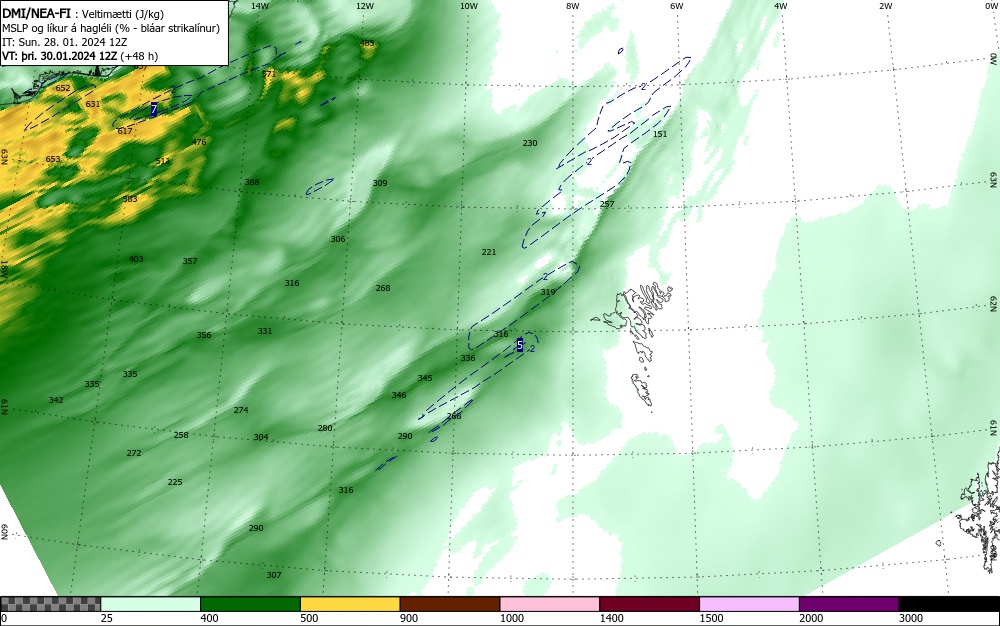Click the 631 value on the map
The image size is (1000, 626).
tap(92, 104)
